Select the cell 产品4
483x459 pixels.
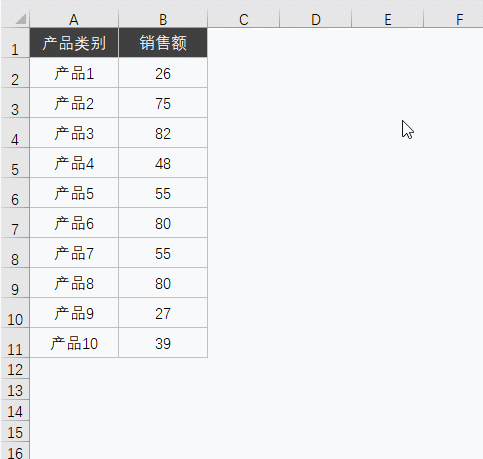point(74,163)
